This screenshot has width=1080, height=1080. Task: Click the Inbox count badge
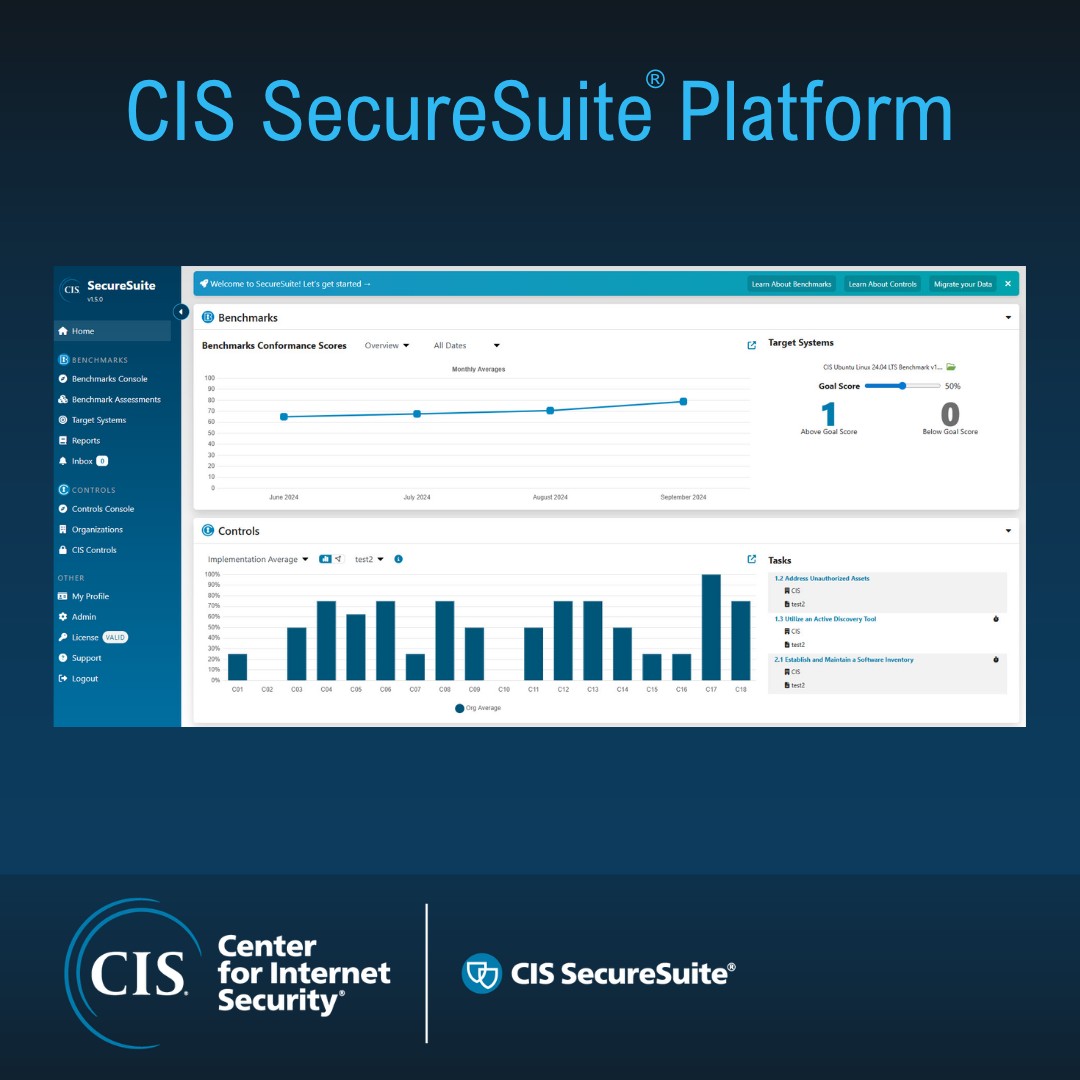pos(102,461)
